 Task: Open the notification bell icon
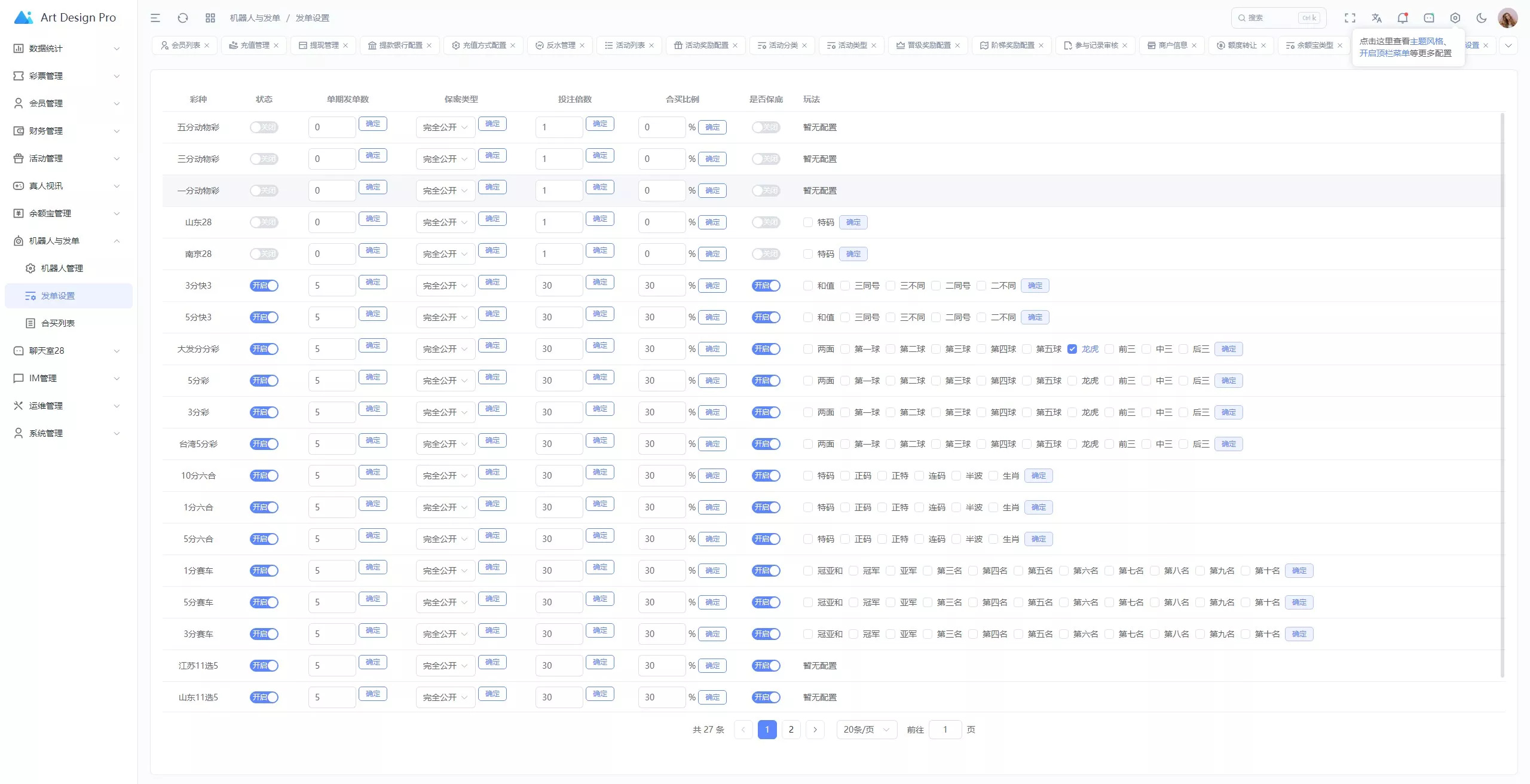point(1402,18)
